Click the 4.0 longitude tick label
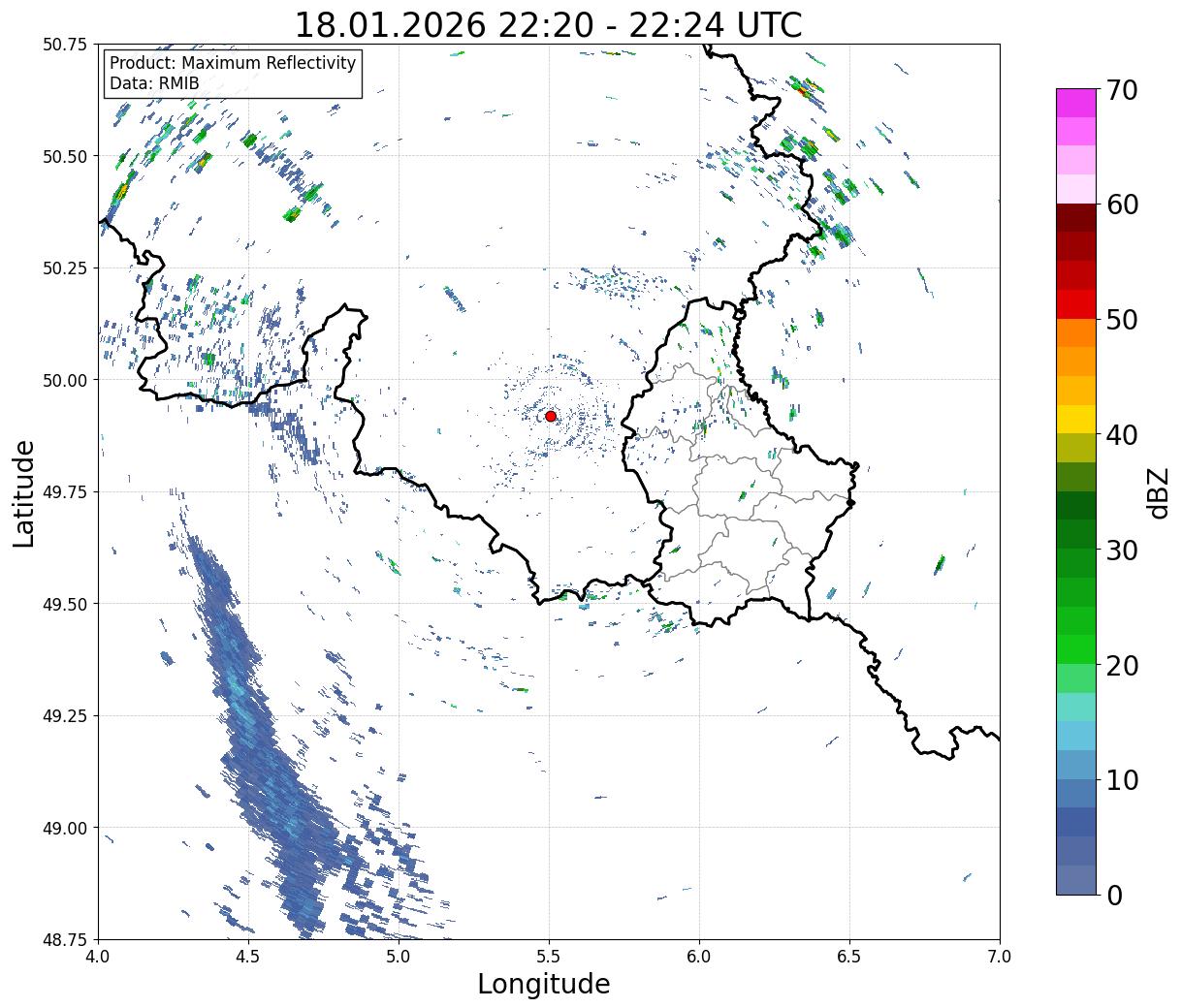Image resolution: width=1182 pixels, height=1008 pixels. point(99,957)
